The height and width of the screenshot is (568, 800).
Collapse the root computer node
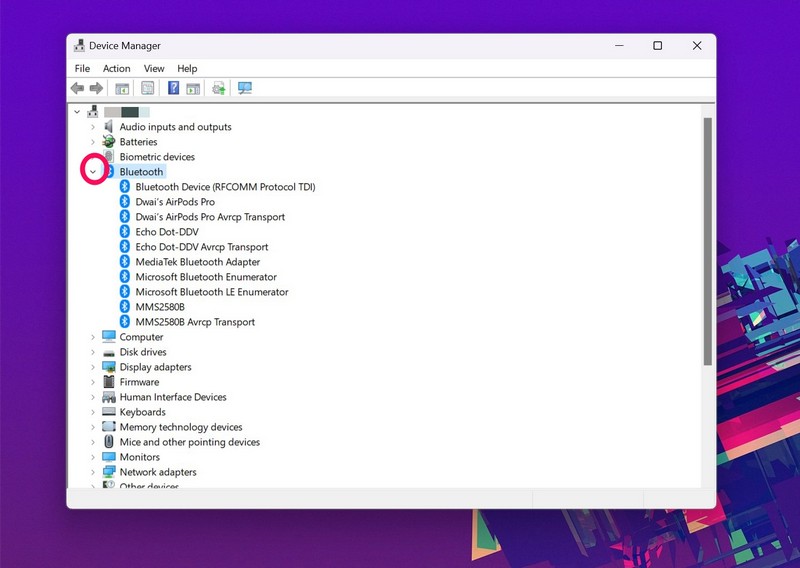click(x=77, y=112)
